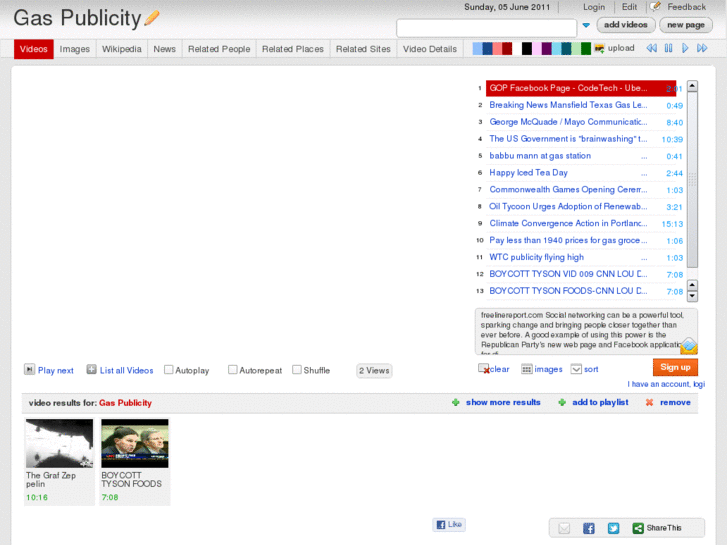The width and height of the screenshot is (727, 545).
Task: Switch to the Videos tab
Action: [x=33, y=49]
